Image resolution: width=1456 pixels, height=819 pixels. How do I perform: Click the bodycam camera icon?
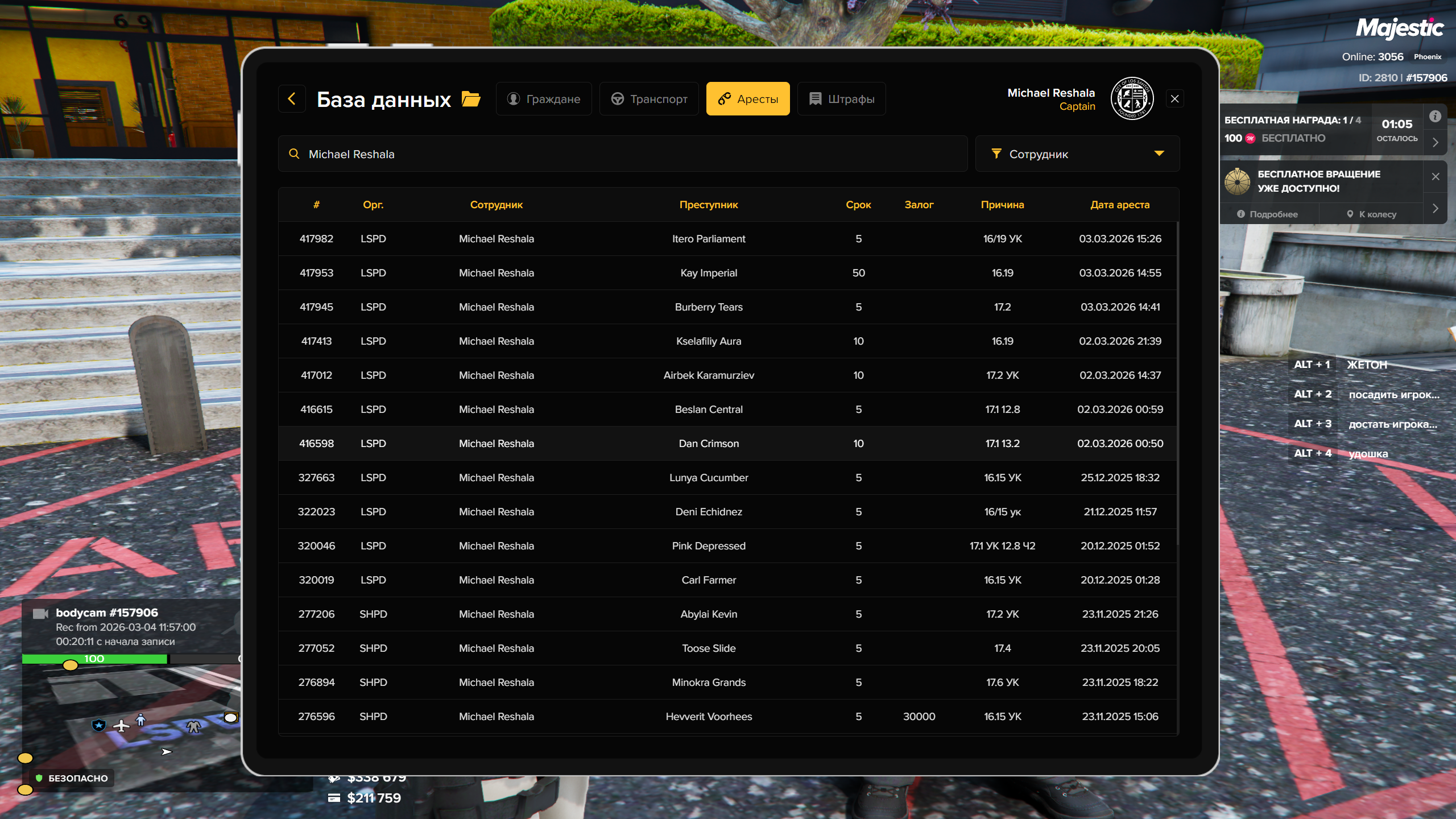point(40,614)
